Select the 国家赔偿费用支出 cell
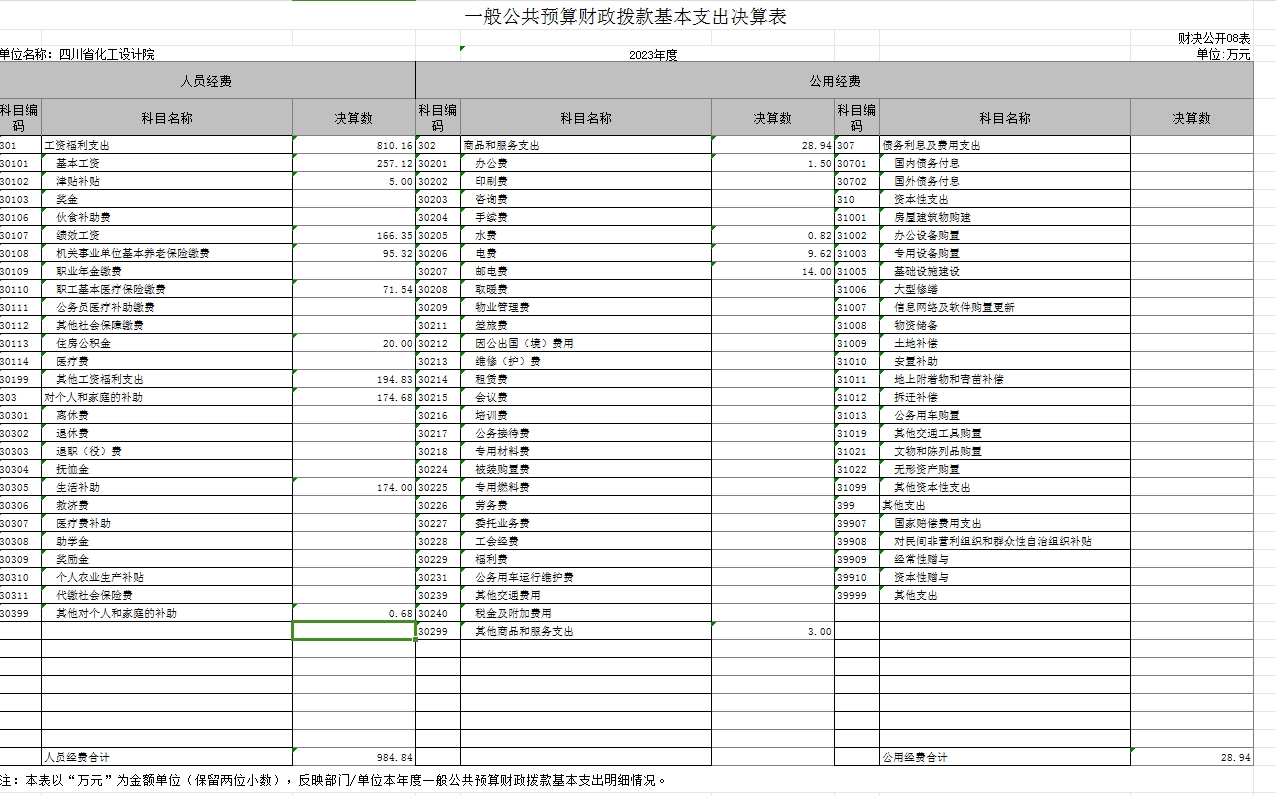The image size is (1276, 796). 1005,523
